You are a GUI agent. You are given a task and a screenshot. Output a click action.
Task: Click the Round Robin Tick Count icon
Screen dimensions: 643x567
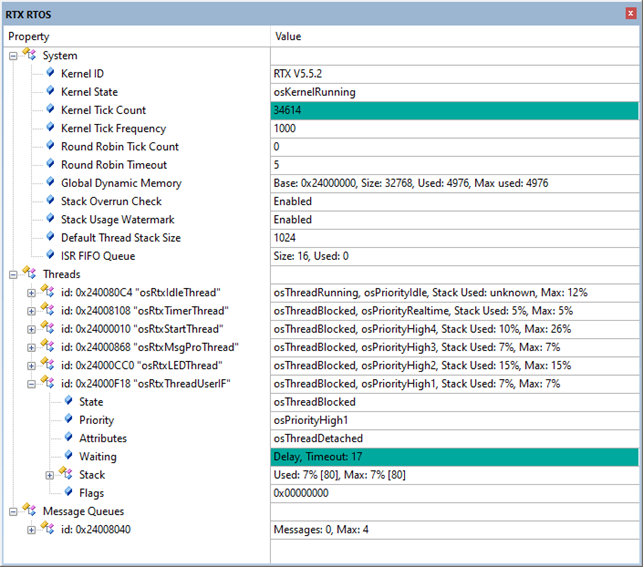[x=50, y=146]
